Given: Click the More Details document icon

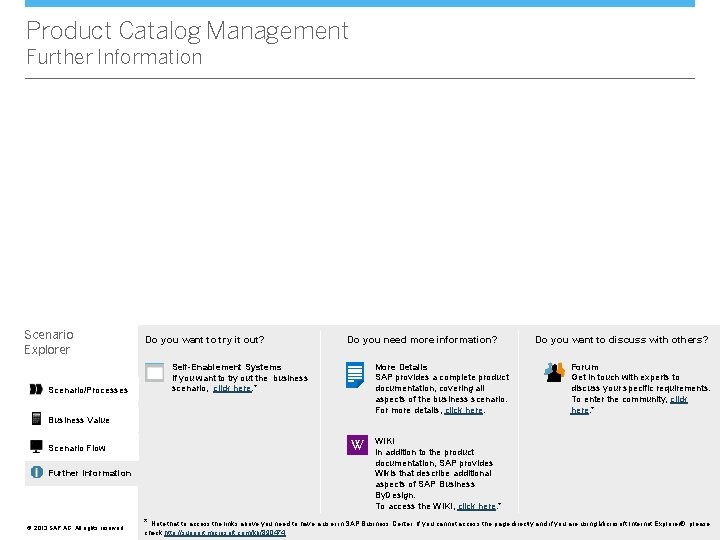Looking at the screenshot, I should pos(355,374).
